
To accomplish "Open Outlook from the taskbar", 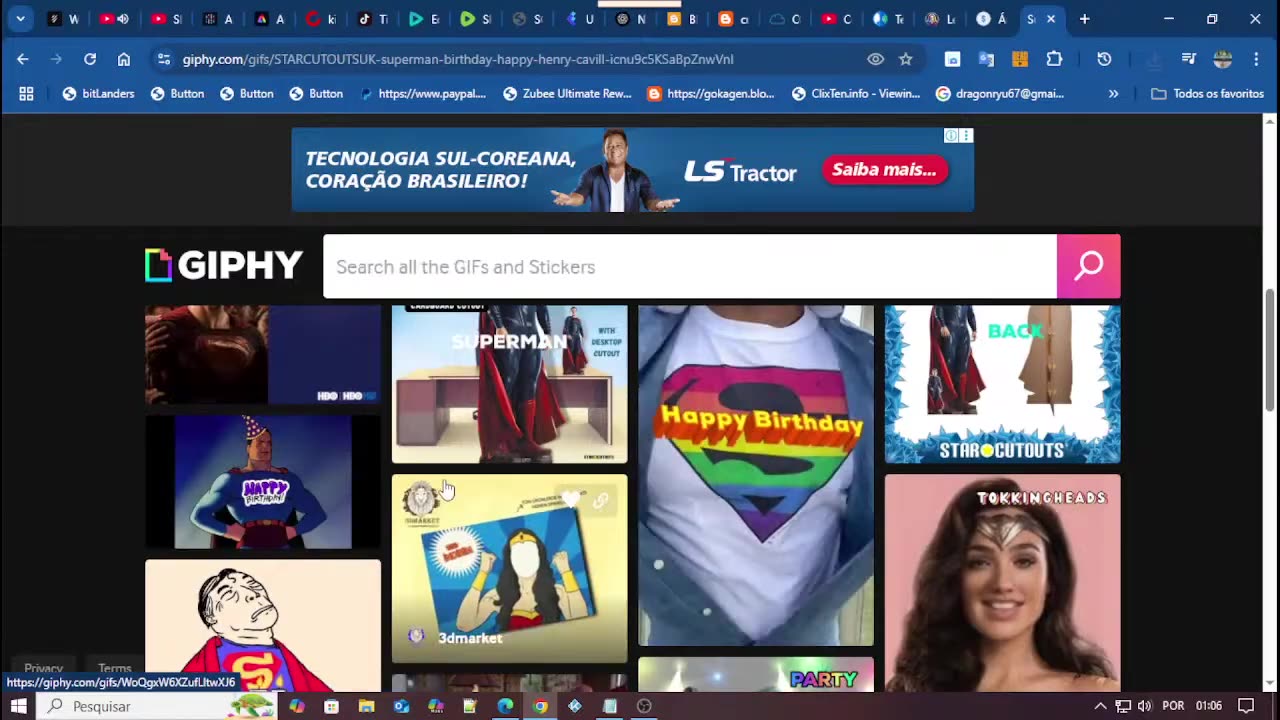I will point(401,706).
